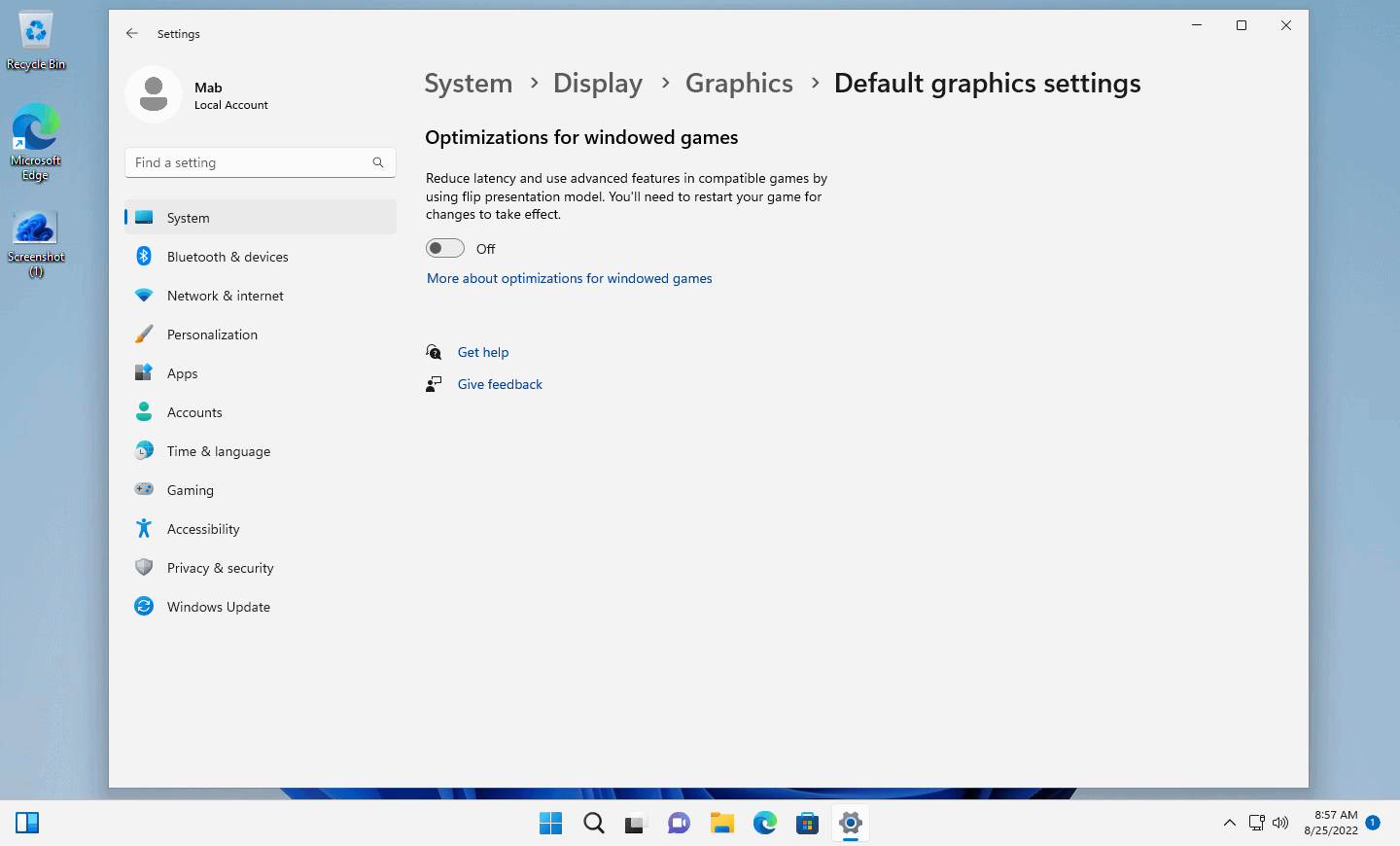Select the System icon in sidebar

(144, 217)
